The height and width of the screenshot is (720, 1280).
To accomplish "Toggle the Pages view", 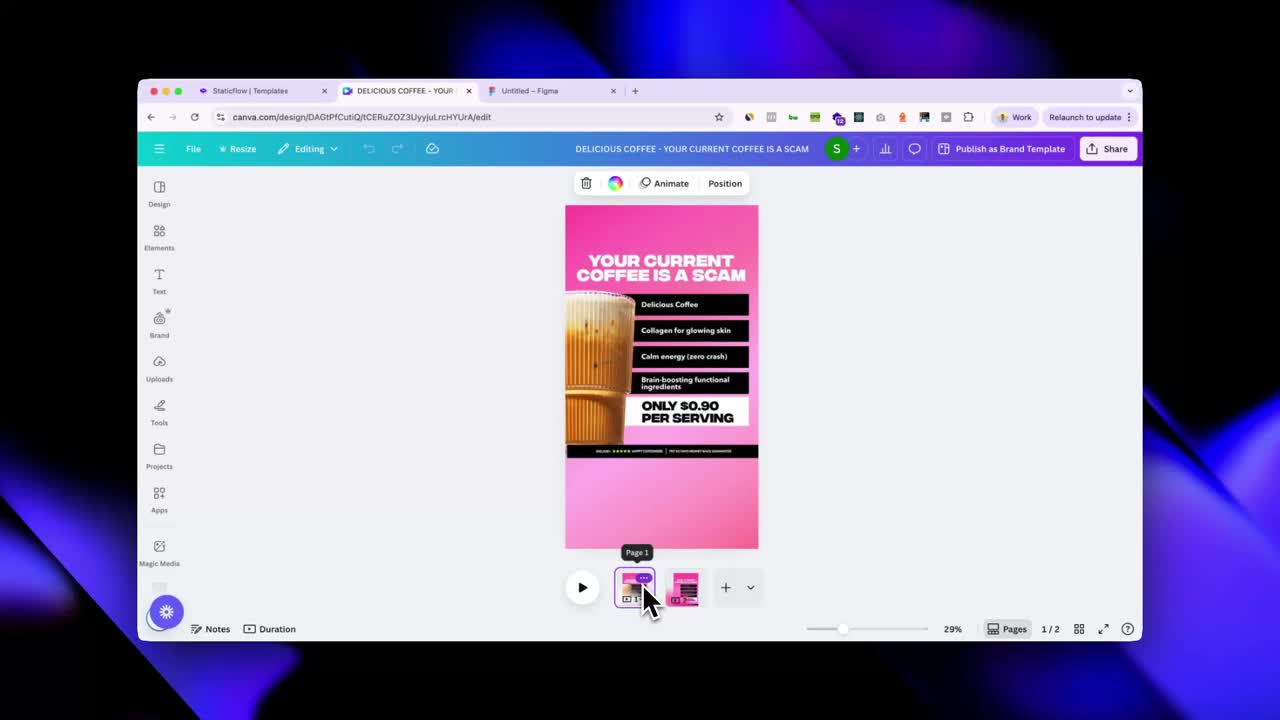I will 1007,629.
